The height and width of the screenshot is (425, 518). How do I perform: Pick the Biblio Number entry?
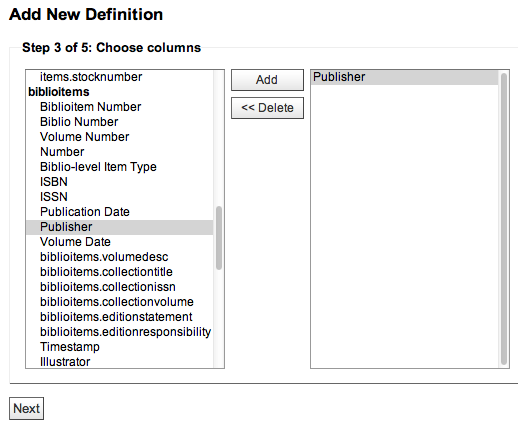119,122
